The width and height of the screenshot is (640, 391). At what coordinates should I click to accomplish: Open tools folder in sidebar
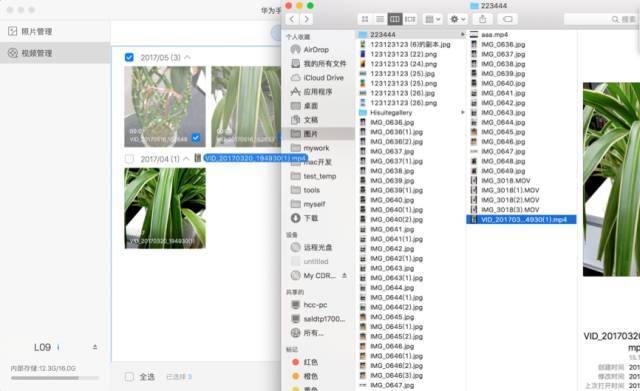coord(305,190)
